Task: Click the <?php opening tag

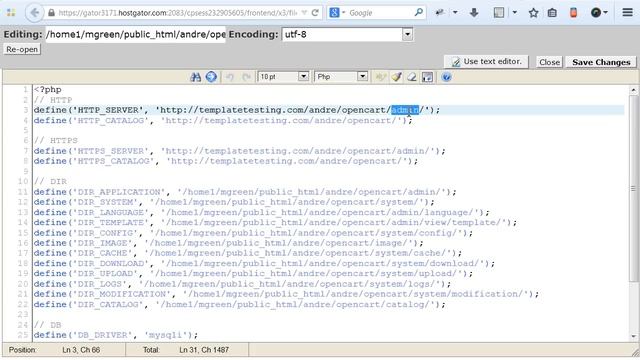Action: point(48,89)
